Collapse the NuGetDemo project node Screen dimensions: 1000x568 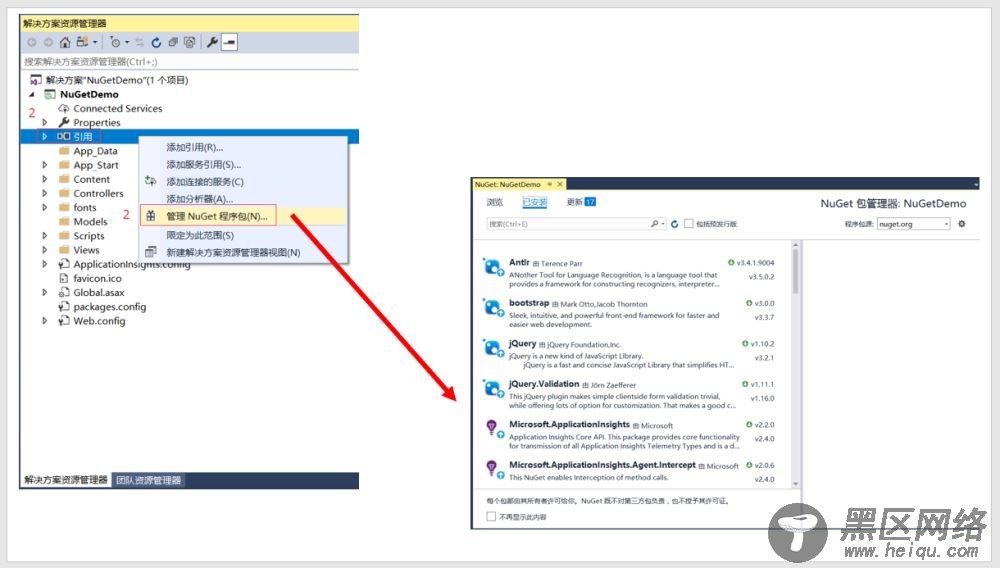coord(32,94)
